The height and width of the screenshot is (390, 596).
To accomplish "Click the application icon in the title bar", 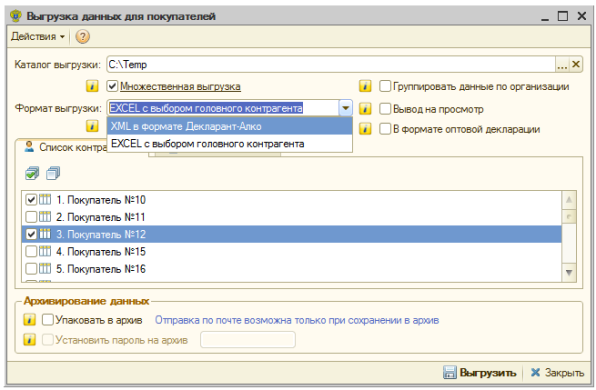I will (x=16, y=16).
